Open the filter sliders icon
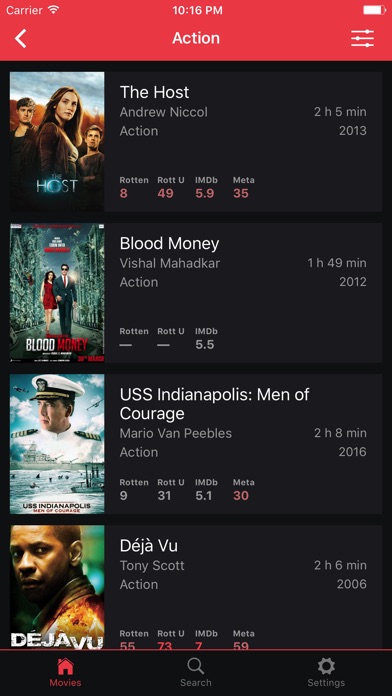 362,39
